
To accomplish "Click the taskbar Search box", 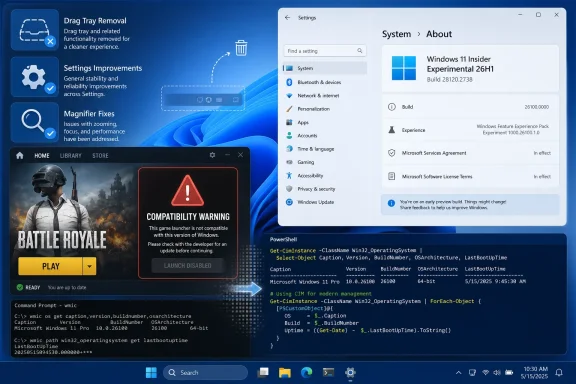I will coord(205,373).
